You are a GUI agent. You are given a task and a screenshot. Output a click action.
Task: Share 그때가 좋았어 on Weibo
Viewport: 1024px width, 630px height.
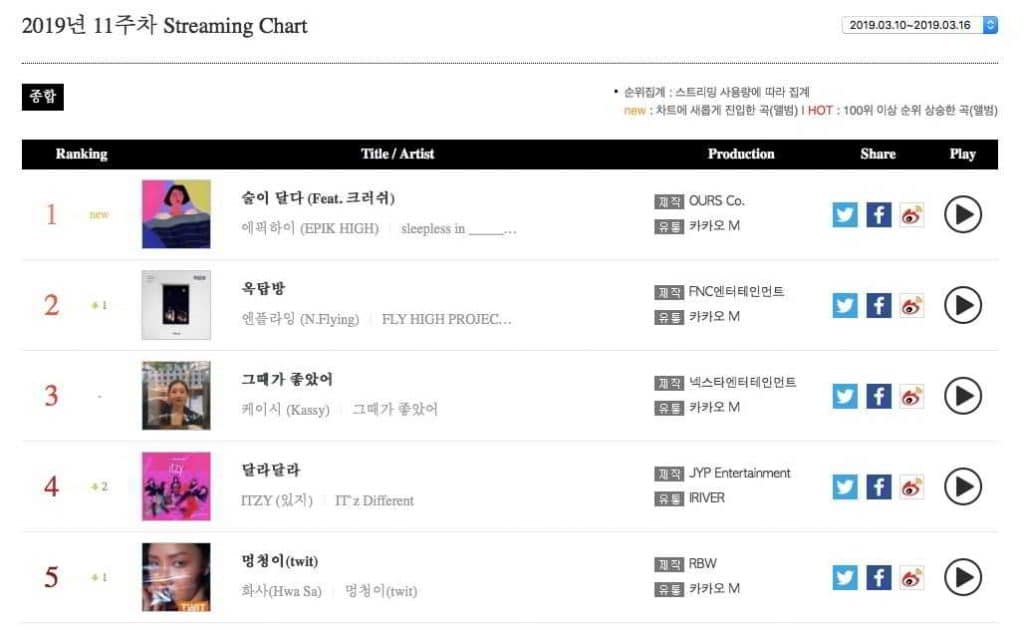(x=911, y=396)
